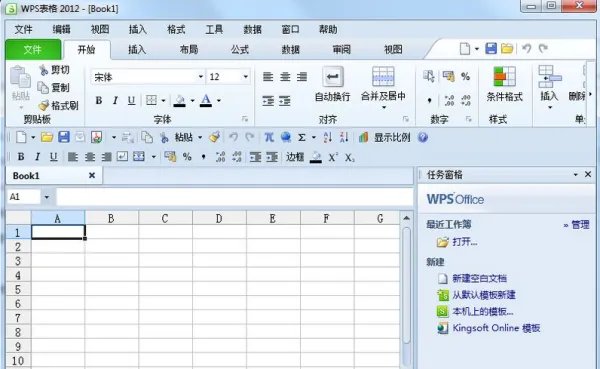
Task: Click the Copy (复制) button in the ribbon
Action: [x=54, y=88]
